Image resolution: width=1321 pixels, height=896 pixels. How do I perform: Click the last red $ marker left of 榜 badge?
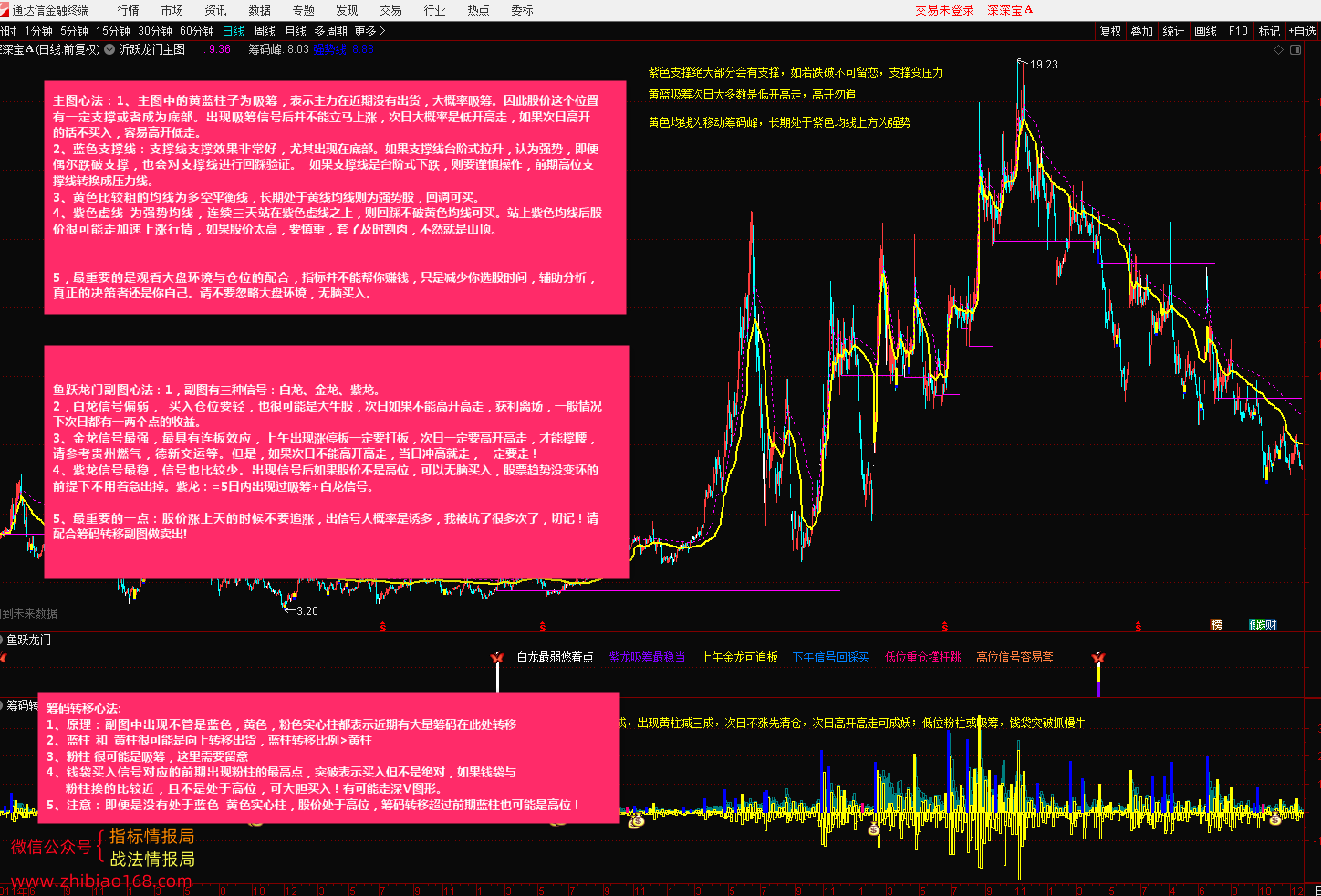(x=1139, y=627)
